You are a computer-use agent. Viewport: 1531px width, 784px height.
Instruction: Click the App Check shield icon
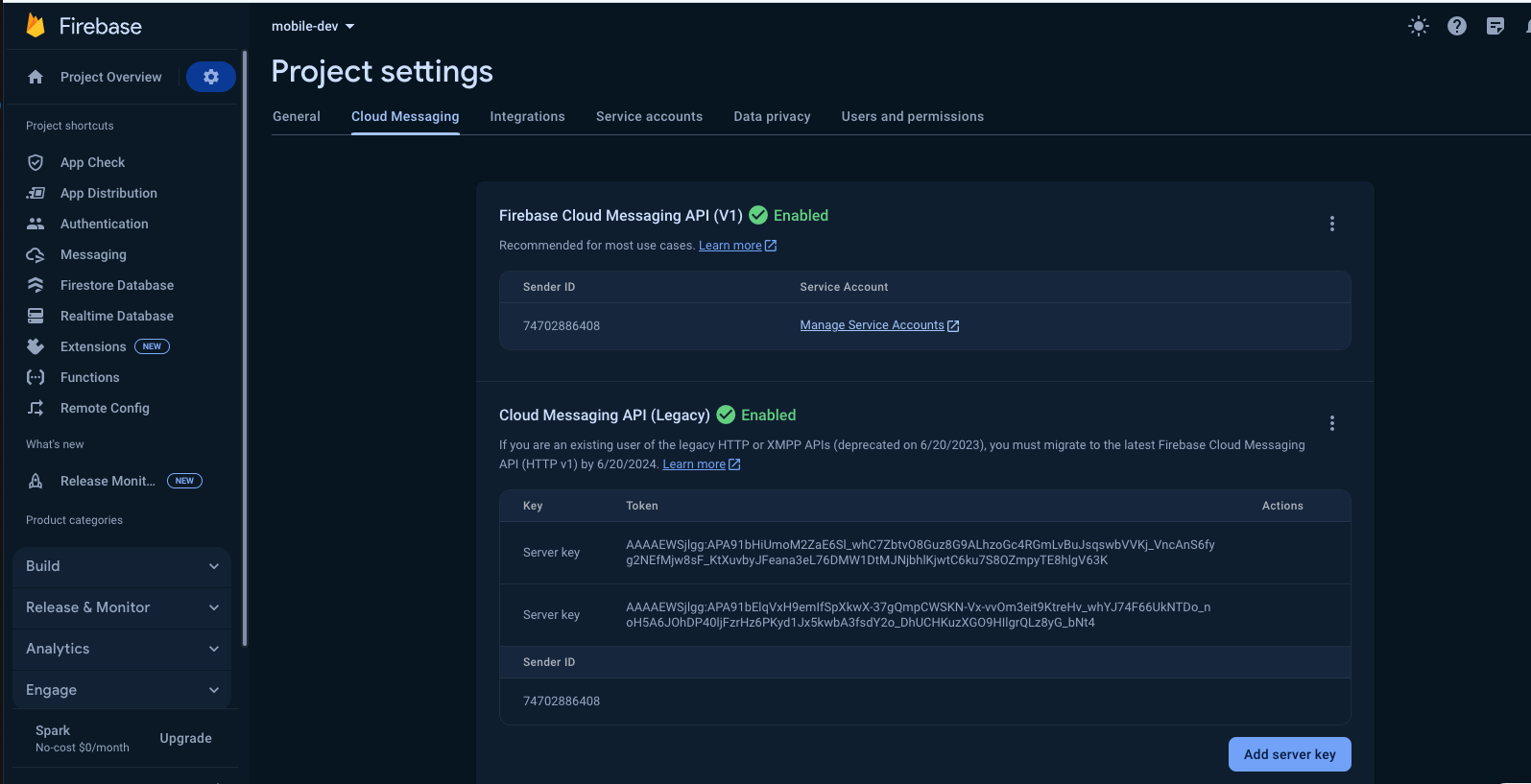[36, 162]
